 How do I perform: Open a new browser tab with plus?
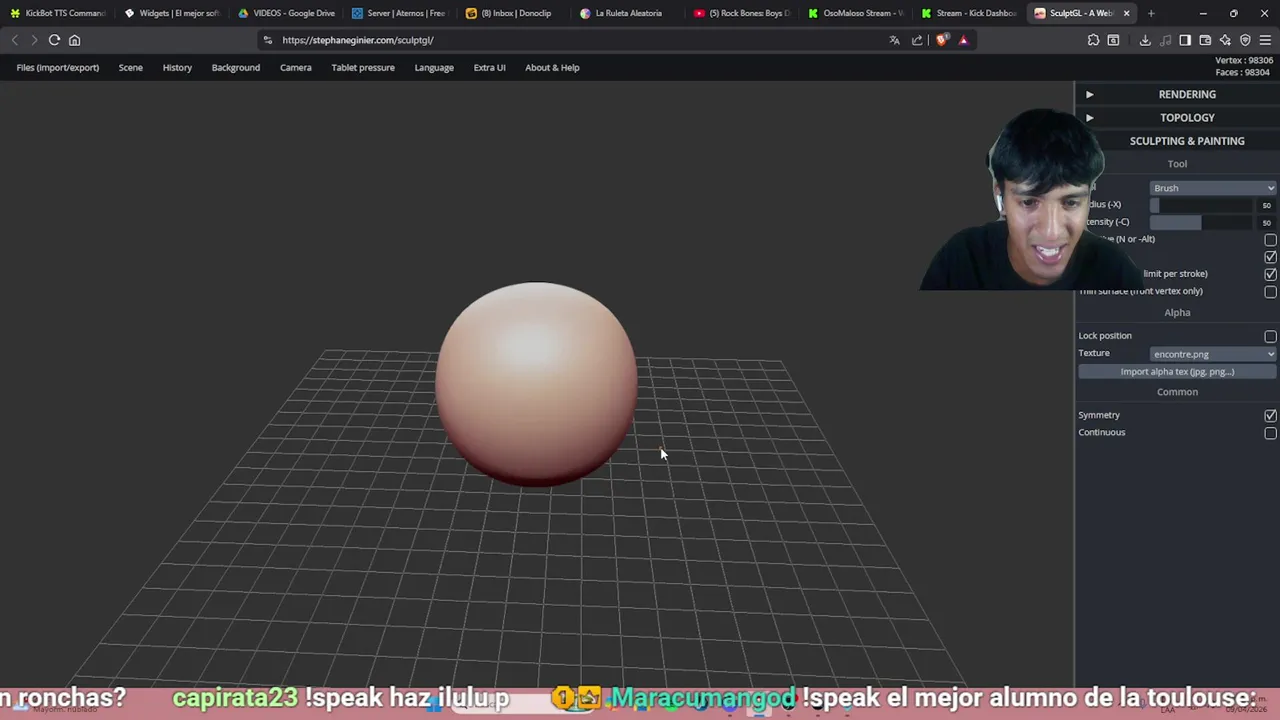click(x=1151, y=13)
